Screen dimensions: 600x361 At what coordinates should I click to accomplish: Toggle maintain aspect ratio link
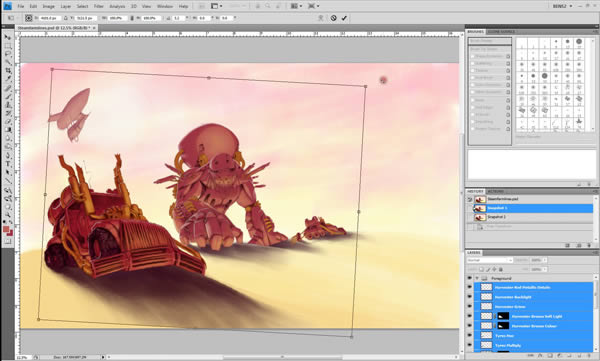(x=131, y=18)
